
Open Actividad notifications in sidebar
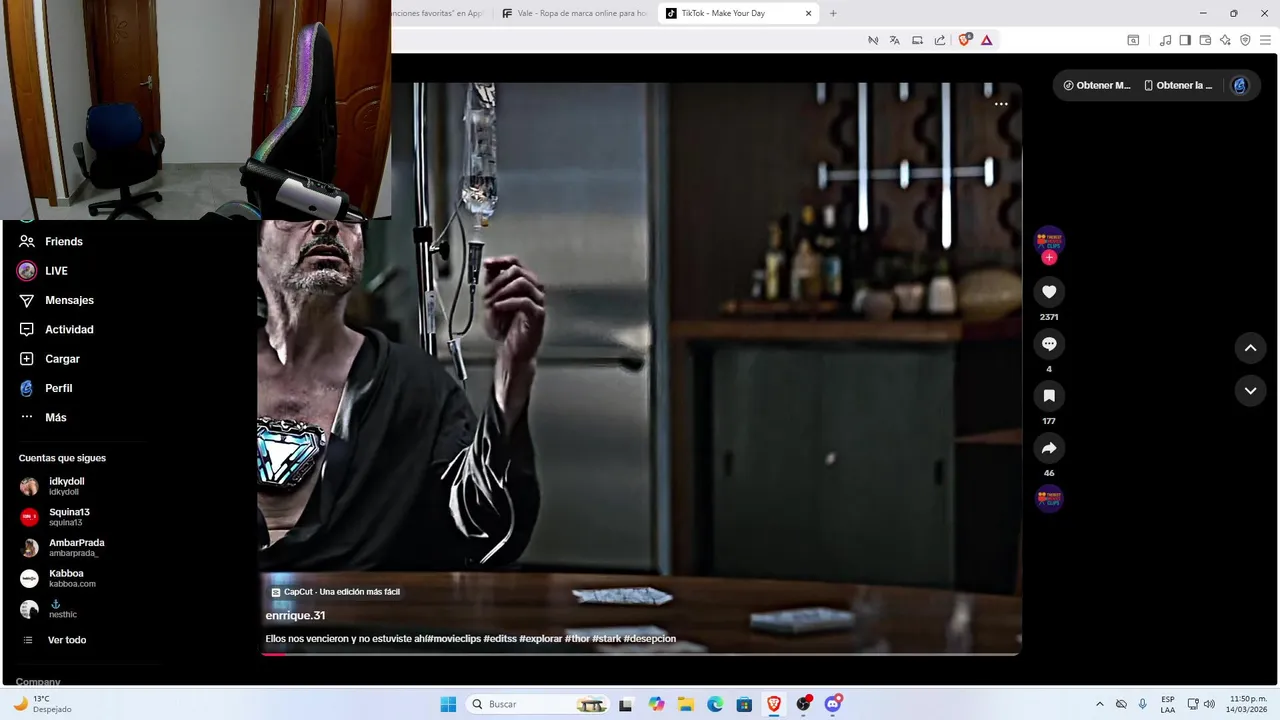pos(57,329)
